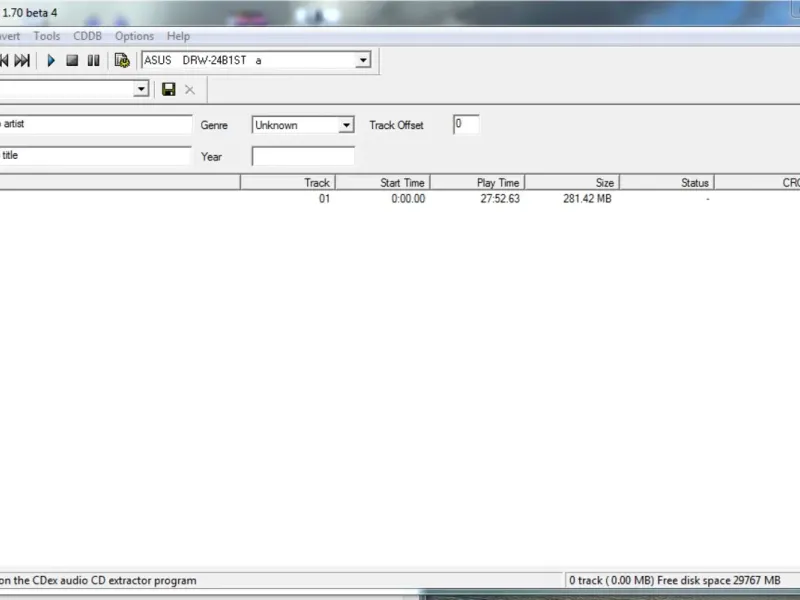Start playback with the Play button
The width and height of the screenshot is (800, 600).
pyautogui.click(x=51, y=61)
